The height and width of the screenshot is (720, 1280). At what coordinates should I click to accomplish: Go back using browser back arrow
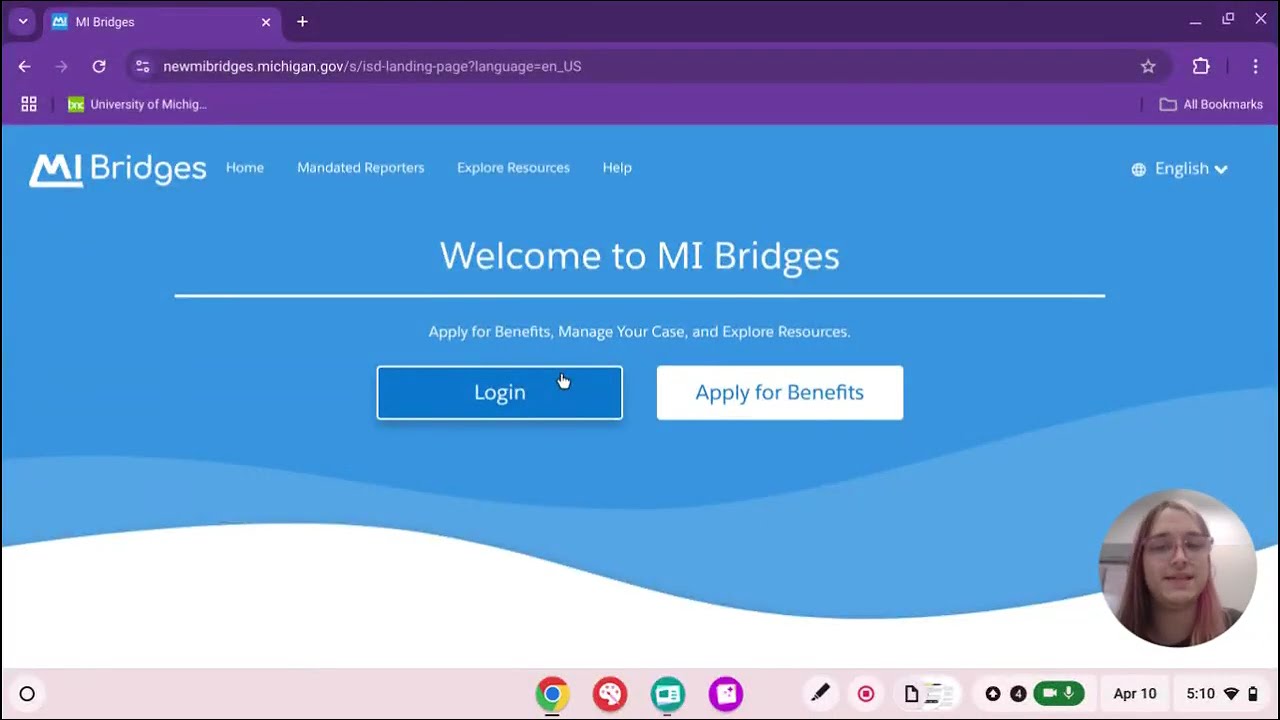tap(24, 66)
